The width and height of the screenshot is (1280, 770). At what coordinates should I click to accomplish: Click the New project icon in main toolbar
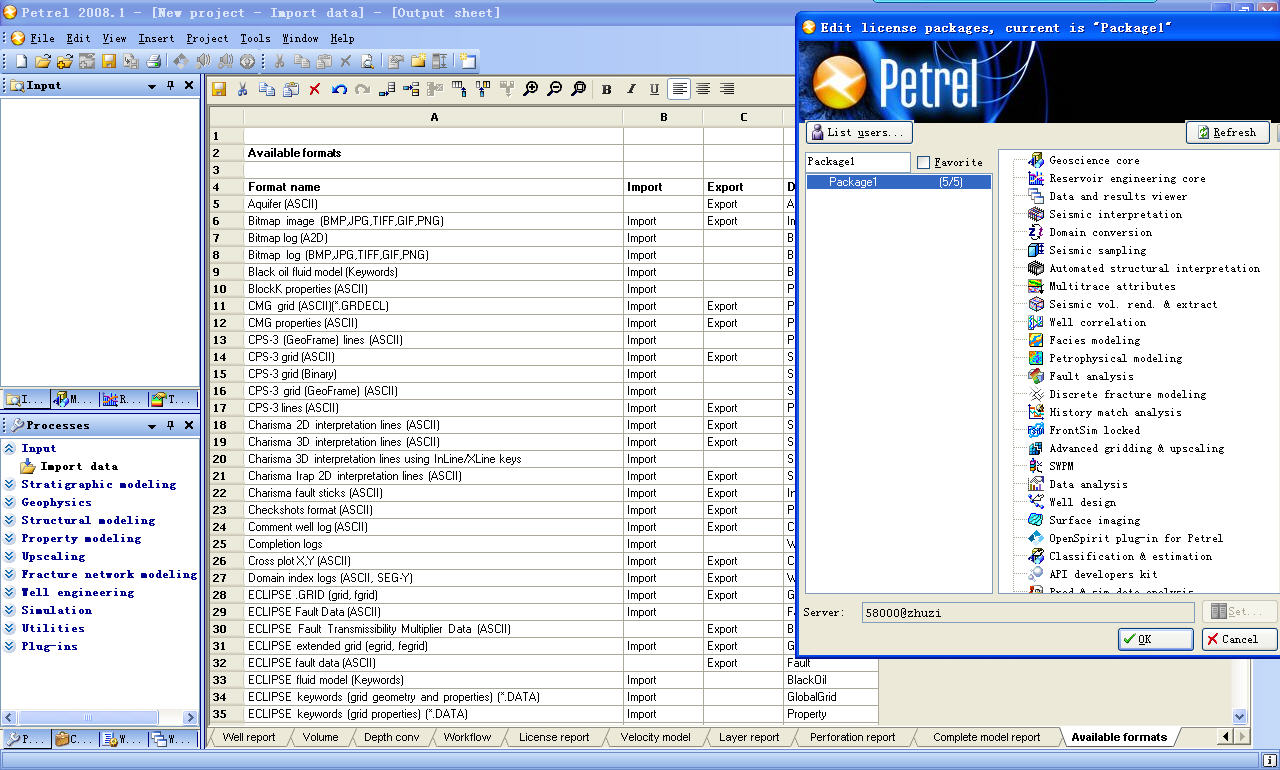21,61
